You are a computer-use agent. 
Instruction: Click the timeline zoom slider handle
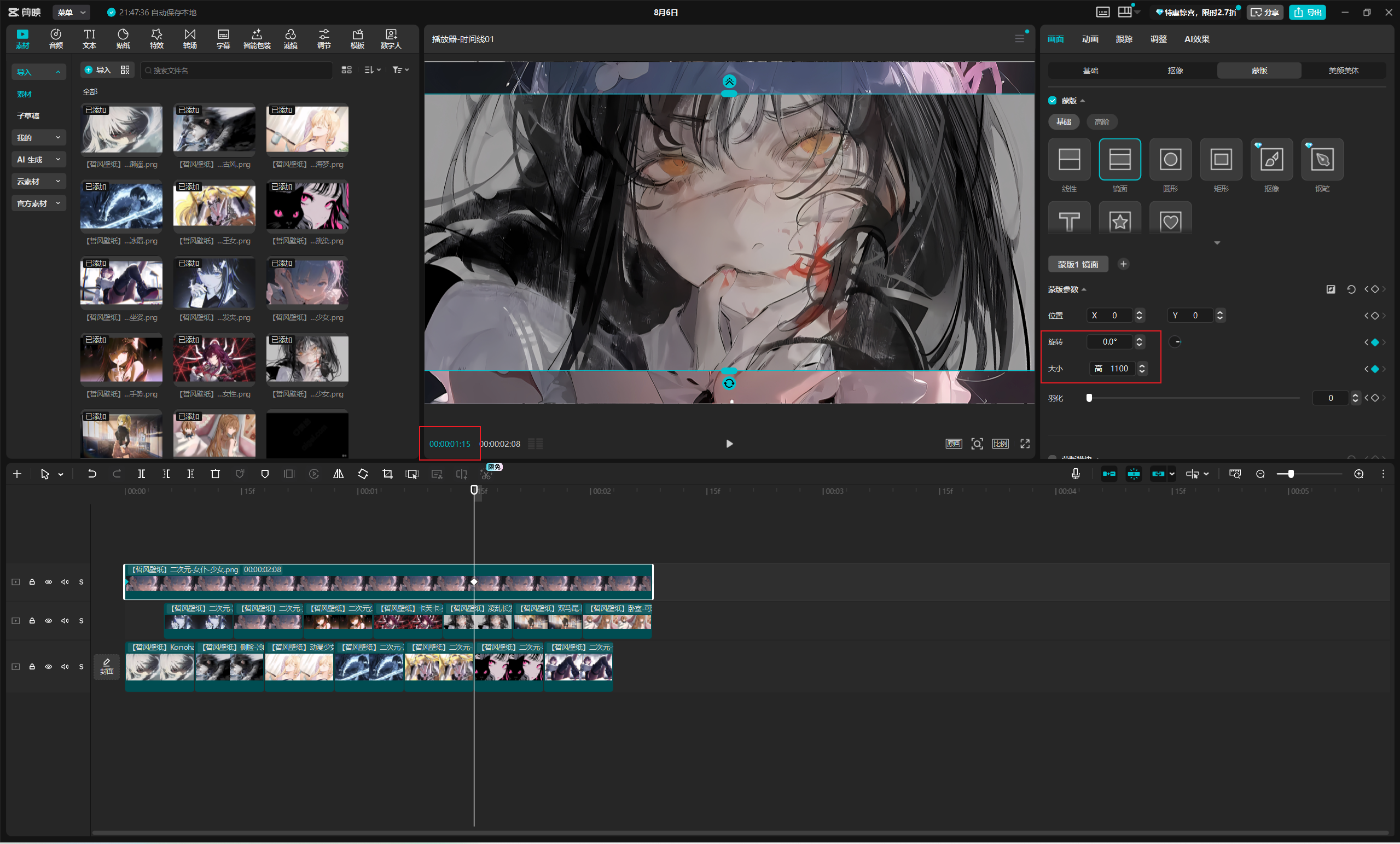[x=1291, y=474]
